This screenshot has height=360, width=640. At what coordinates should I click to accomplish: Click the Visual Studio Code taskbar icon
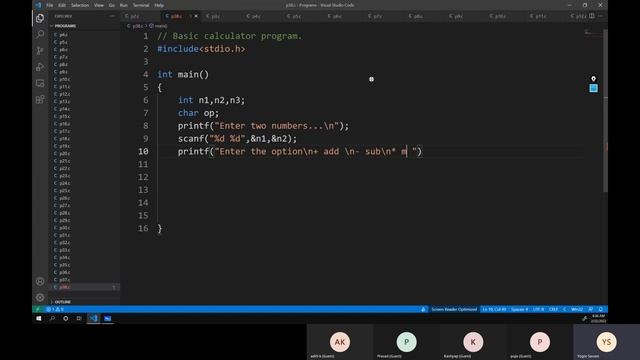[x=93, y=318]
